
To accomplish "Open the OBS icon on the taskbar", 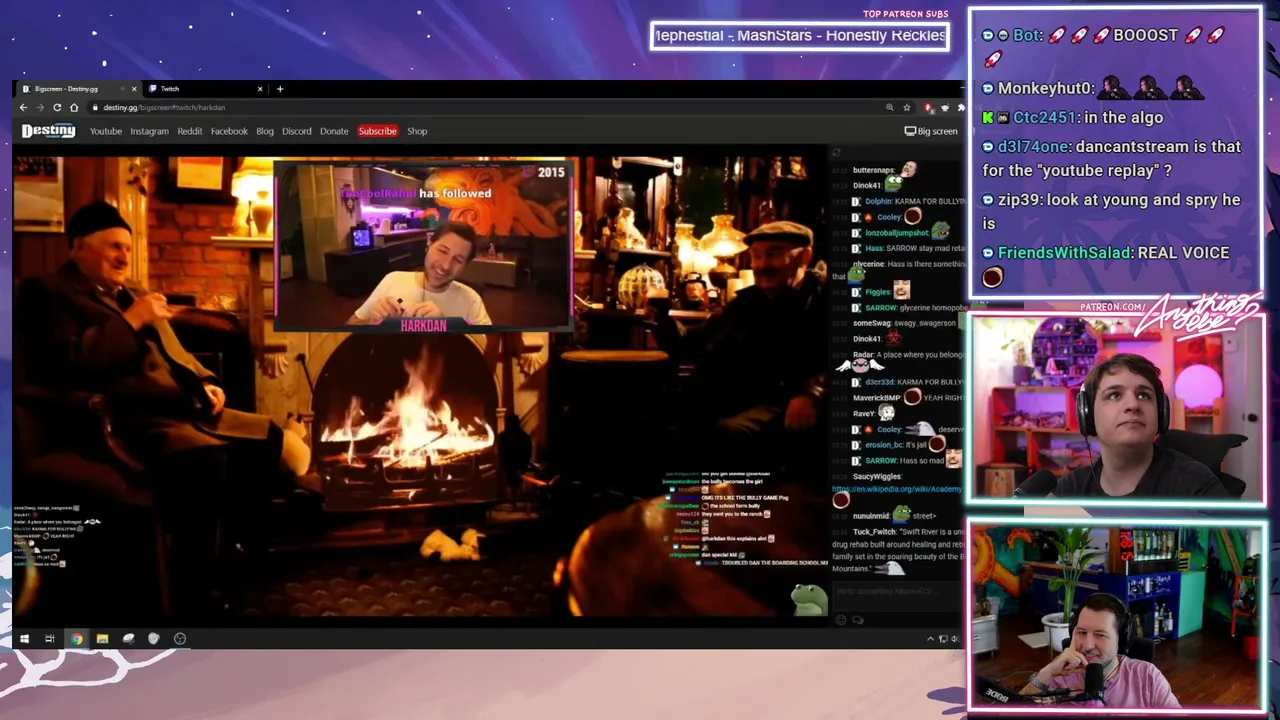I will [180, 638].
